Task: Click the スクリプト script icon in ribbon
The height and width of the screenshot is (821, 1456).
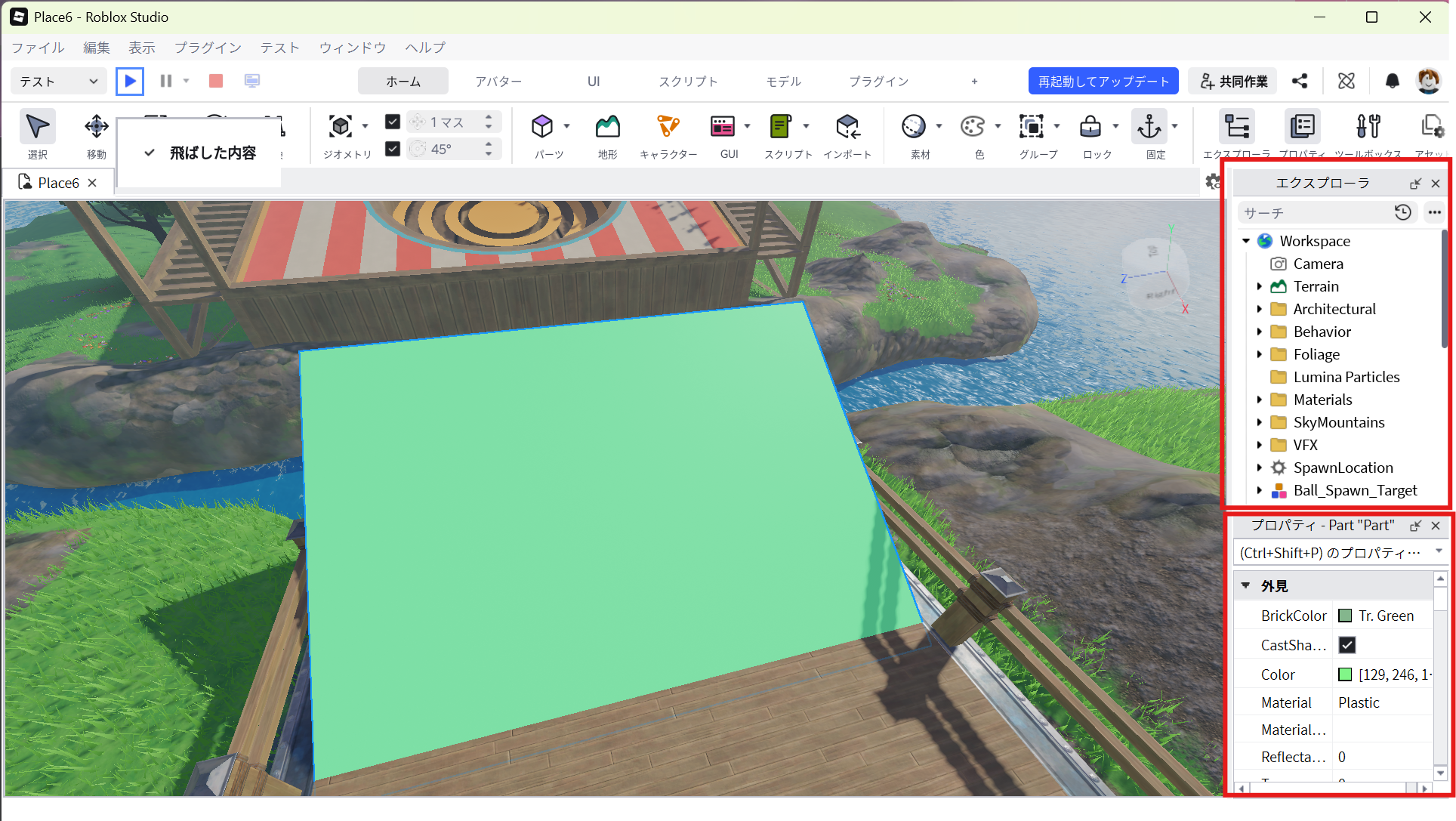Action: (x=781, y=127)
